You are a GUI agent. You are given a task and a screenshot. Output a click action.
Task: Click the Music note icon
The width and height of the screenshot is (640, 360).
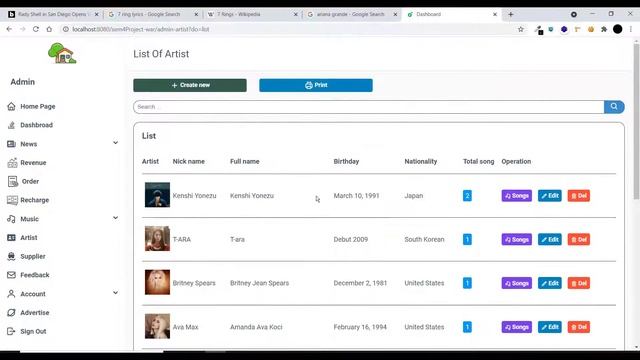(x=11, y=219)
